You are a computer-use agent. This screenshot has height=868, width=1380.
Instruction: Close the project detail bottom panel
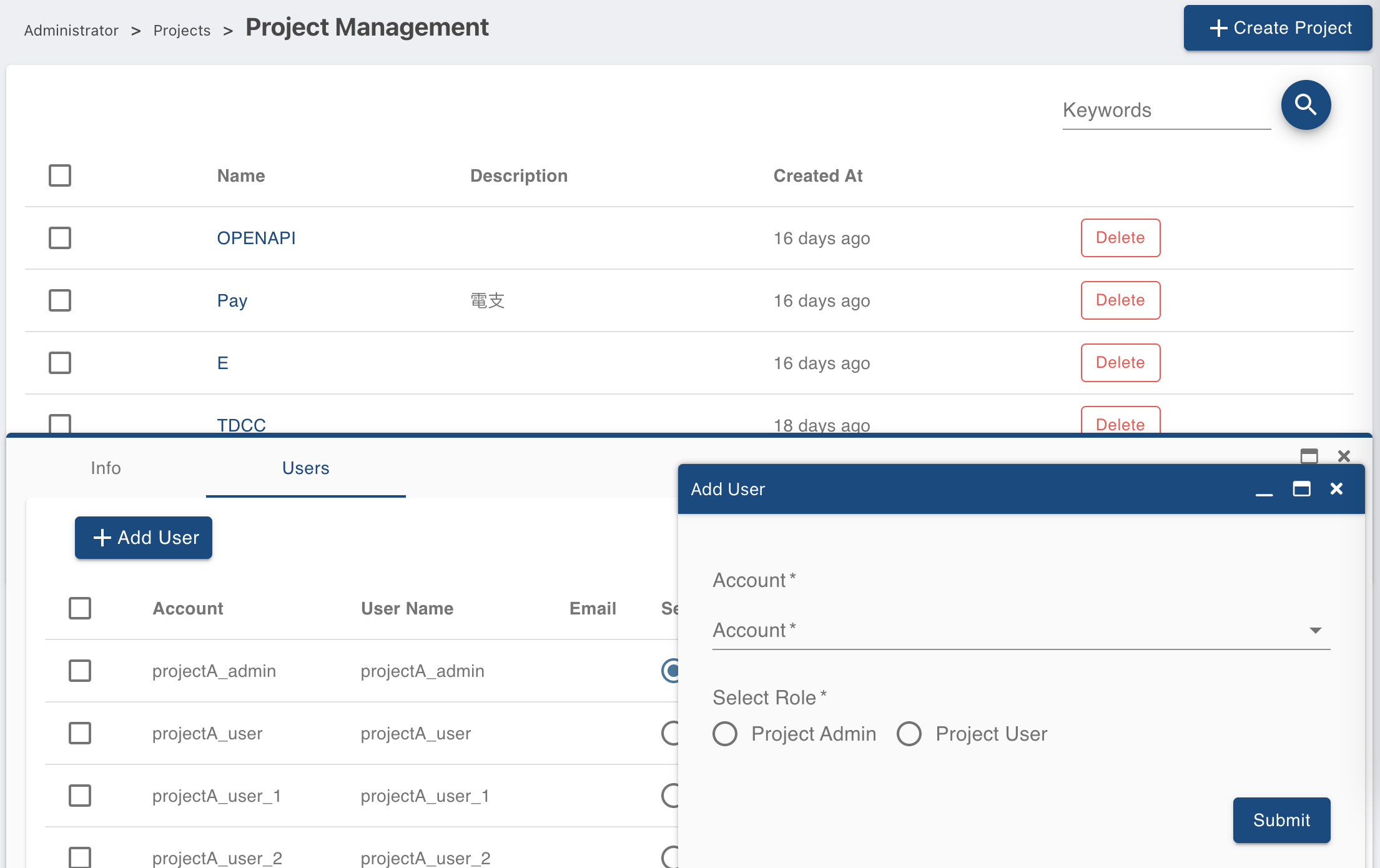[1344, 456]
